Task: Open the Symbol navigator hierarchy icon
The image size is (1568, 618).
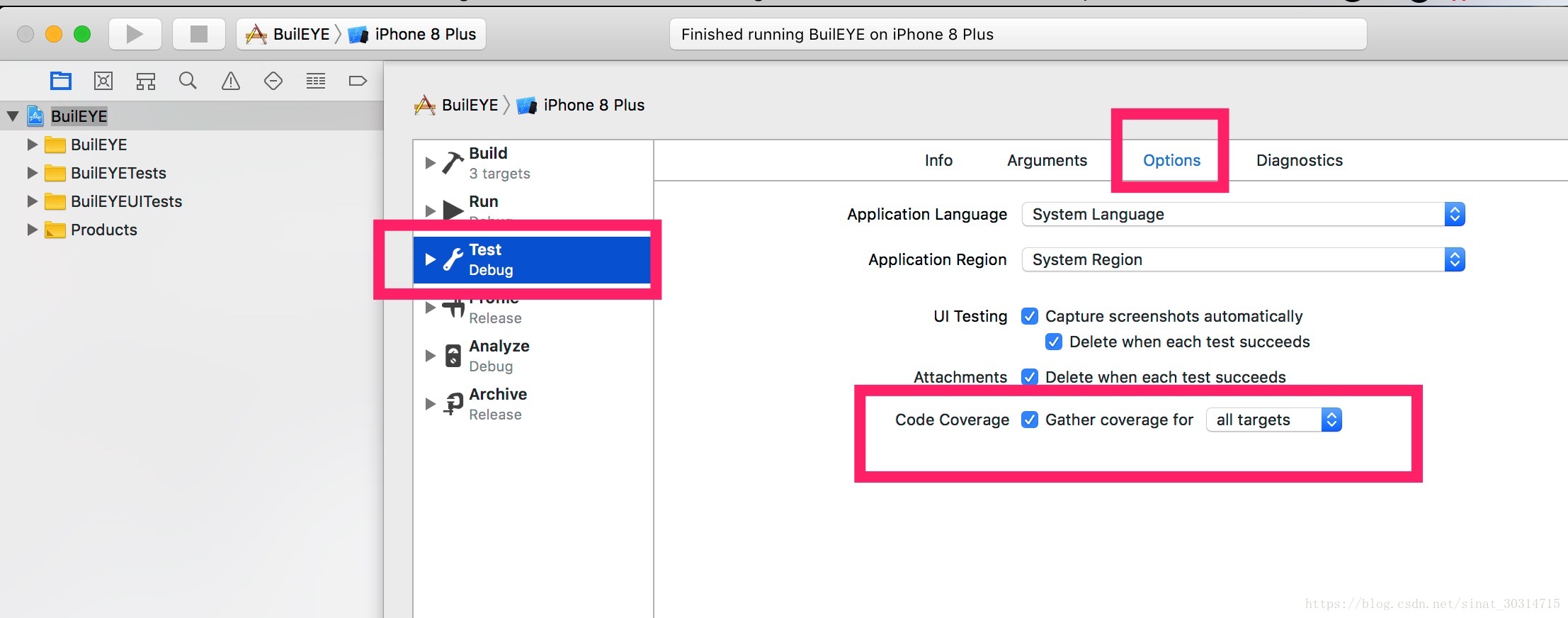Action: tap(146, 81)
